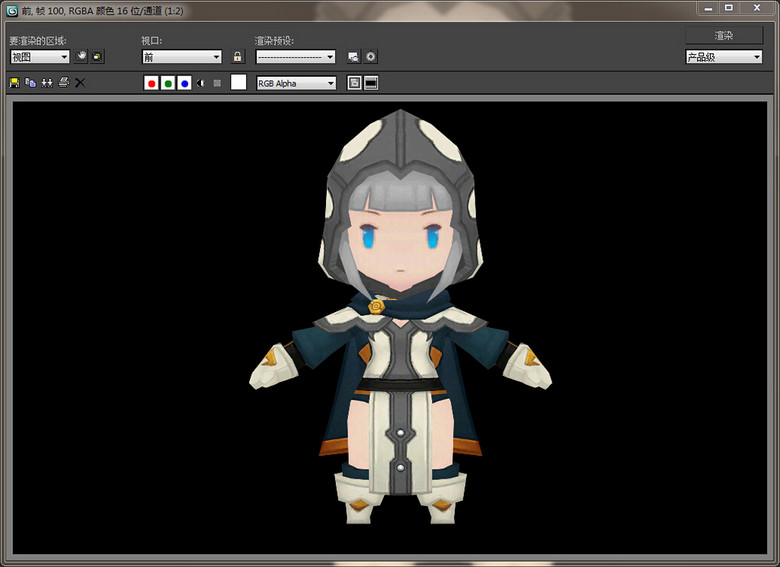Open the white color swatch
The width and height of the screenshot is (780, 567).
click(x=239, y=82)
